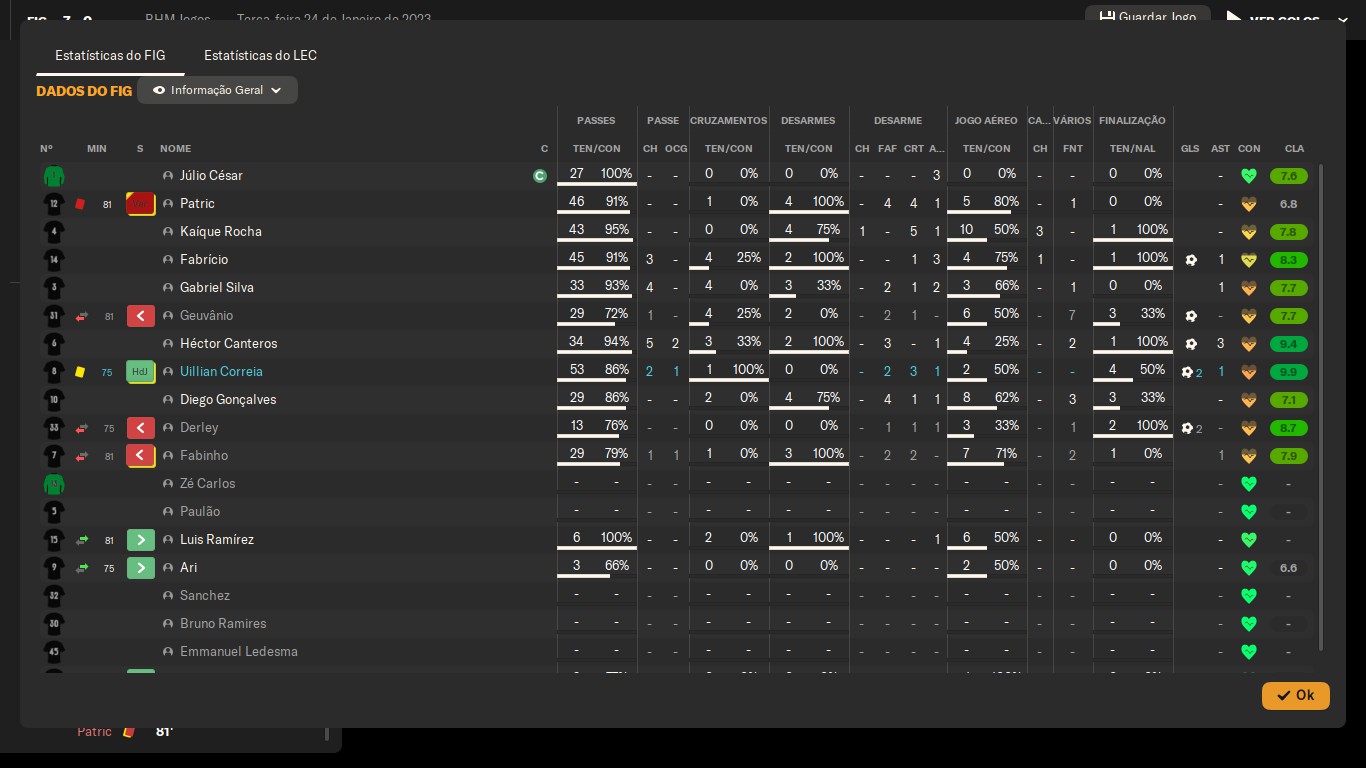The width and height of the screenshot is (1366, 768).
Task: Click Gabriel Silva name
Action: pos(217,287)
